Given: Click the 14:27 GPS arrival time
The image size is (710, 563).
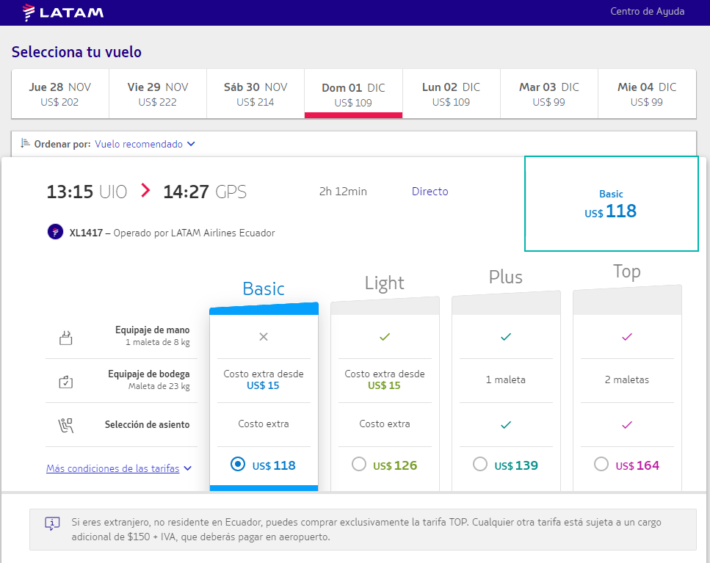Looking at the screenshot, I should (205, 192).
